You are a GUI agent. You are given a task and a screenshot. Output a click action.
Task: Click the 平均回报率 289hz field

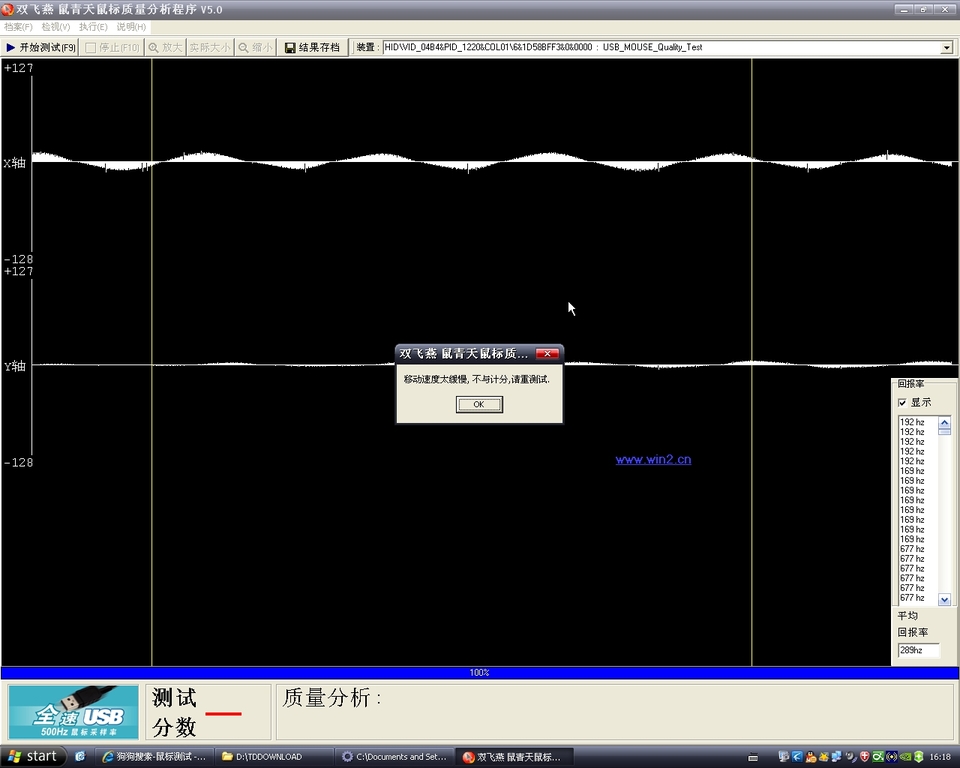click(x=917, y=650)
